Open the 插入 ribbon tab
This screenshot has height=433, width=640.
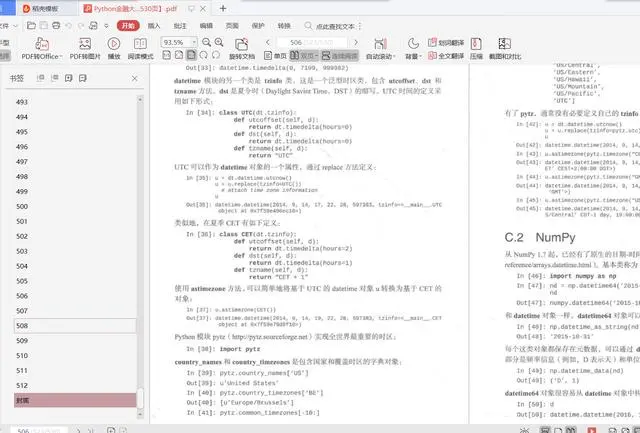154,26
